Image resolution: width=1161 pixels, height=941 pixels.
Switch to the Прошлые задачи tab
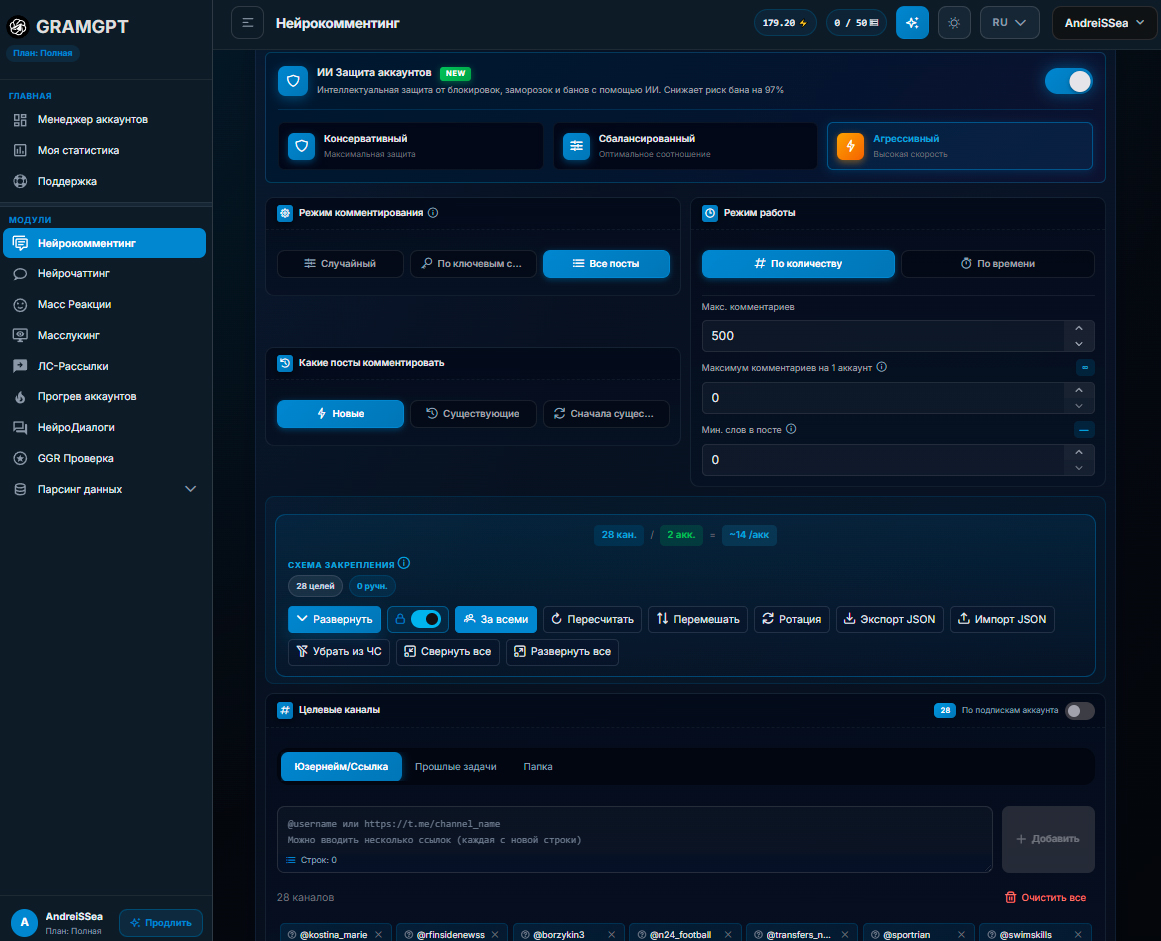tap(455, 767)
